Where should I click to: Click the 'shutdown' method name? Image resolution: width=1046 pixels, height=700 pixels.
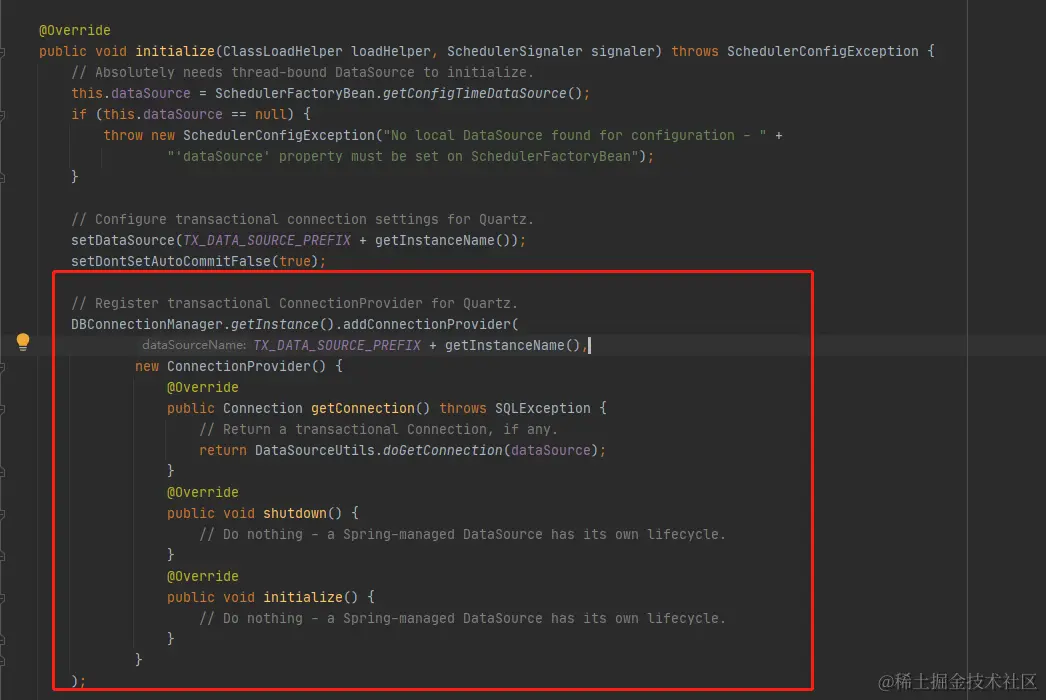tap(295, 513)
